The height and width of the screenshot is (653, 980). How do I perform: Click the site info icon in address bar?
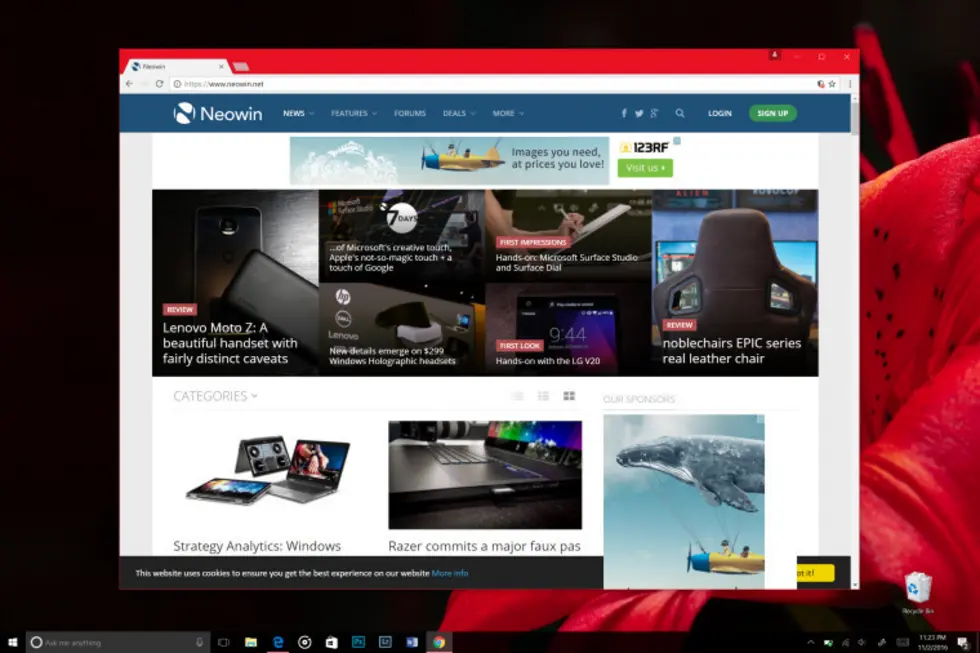point(178,84)
